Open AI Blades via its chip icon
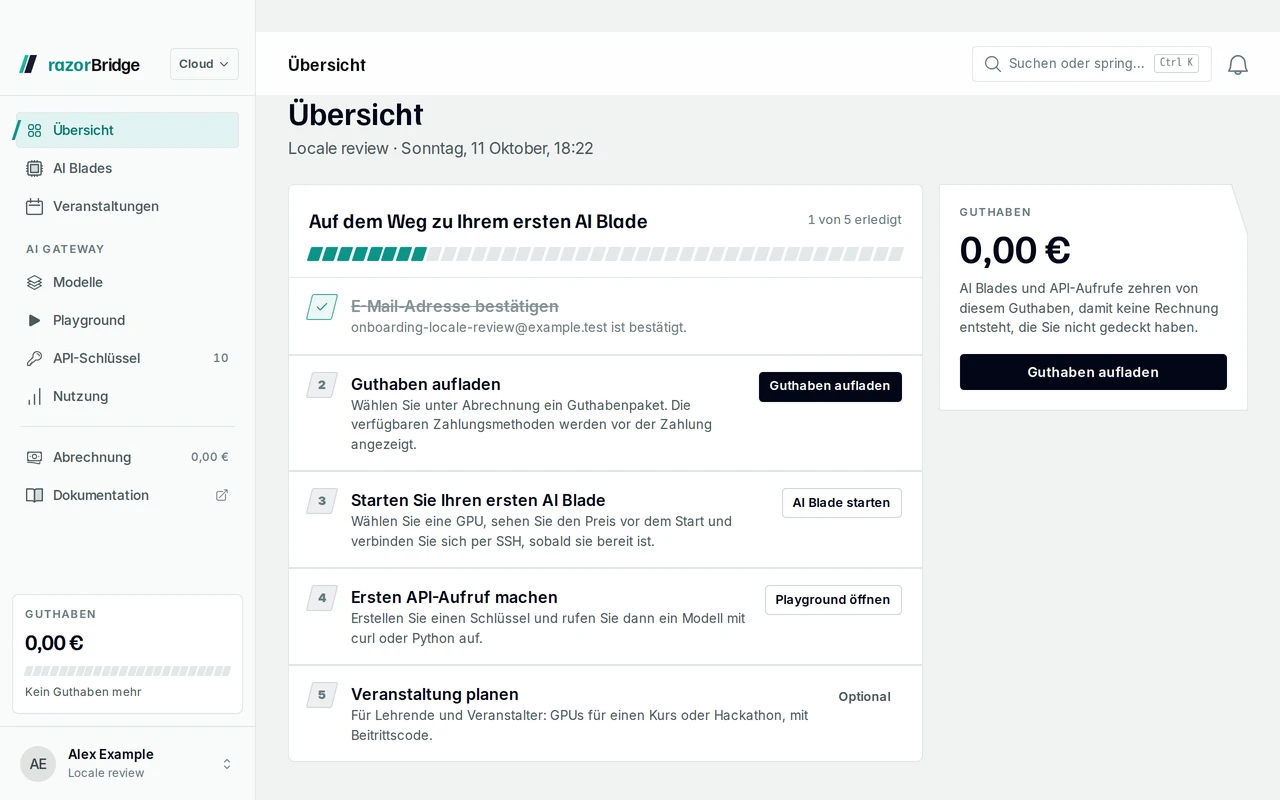This screenshot has height=800, width=1280. coord(34,168)
